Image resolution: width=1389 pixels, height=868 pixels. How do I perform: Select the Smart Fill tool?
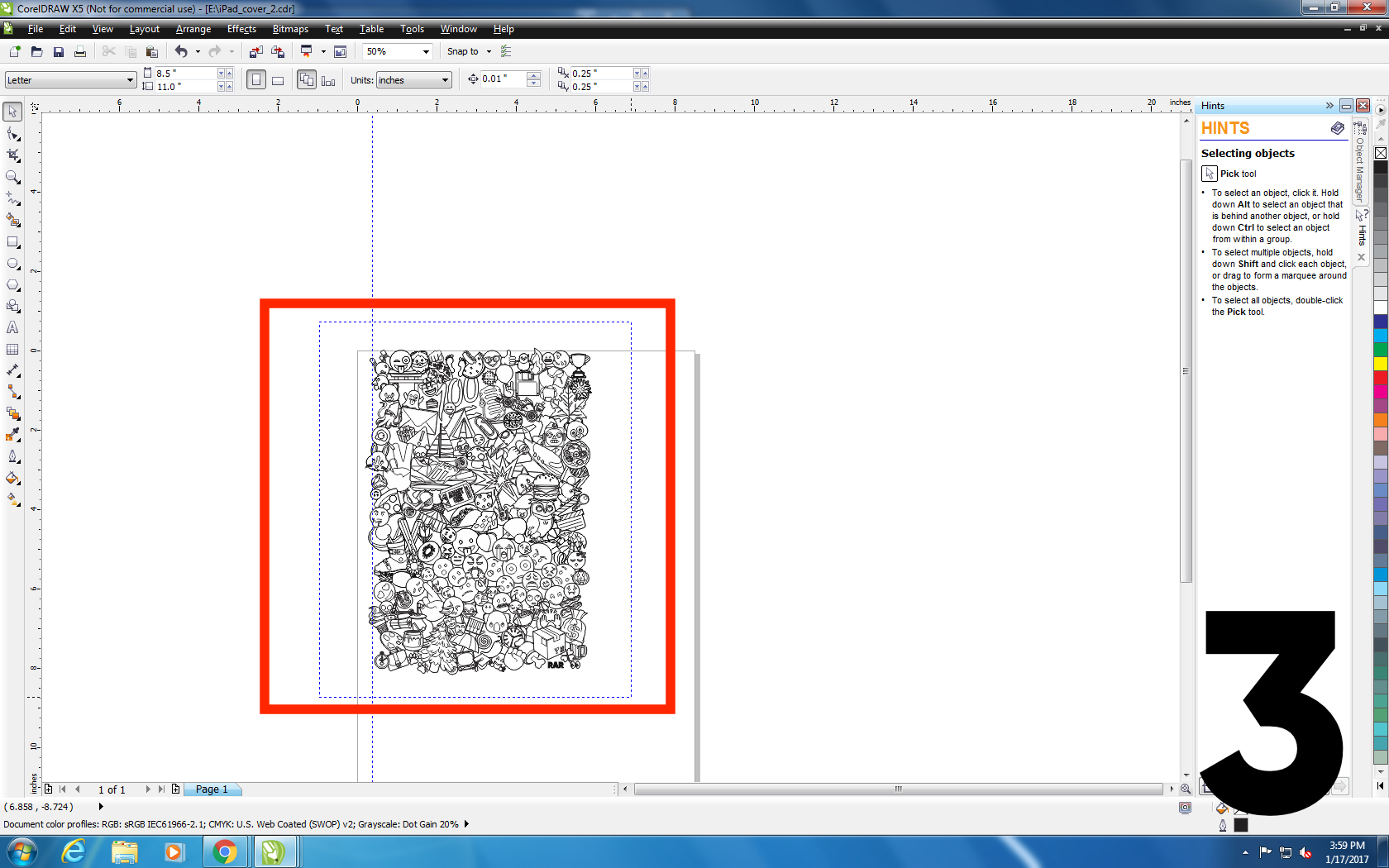12,220
